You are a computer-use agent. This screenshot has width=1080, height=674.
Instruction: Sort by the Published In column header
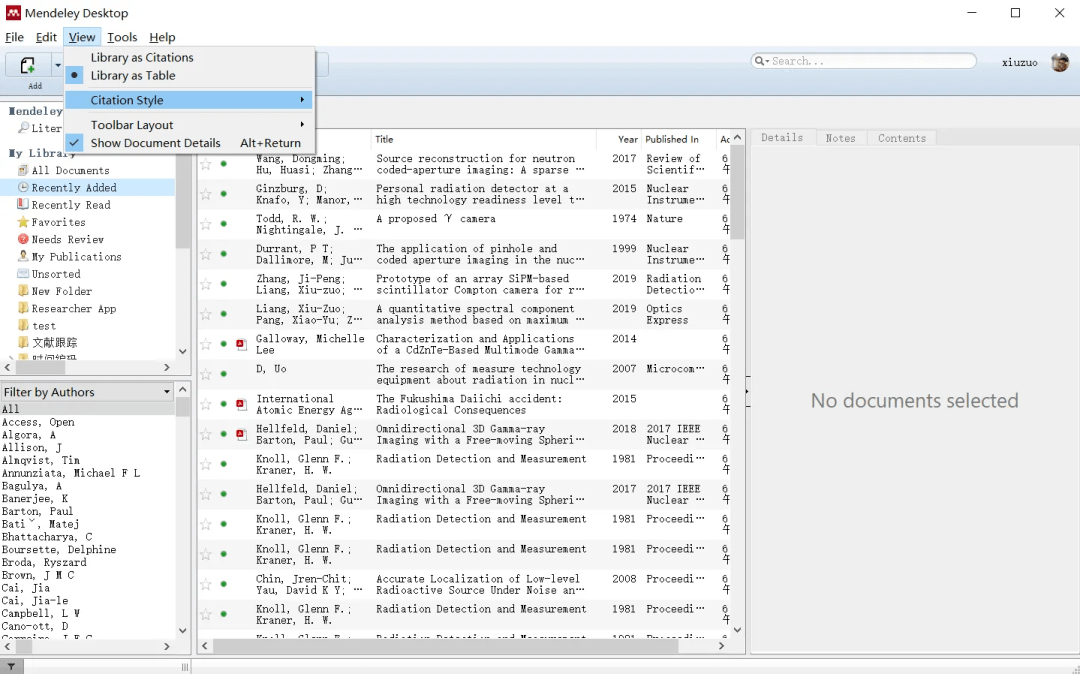point(678,139)
